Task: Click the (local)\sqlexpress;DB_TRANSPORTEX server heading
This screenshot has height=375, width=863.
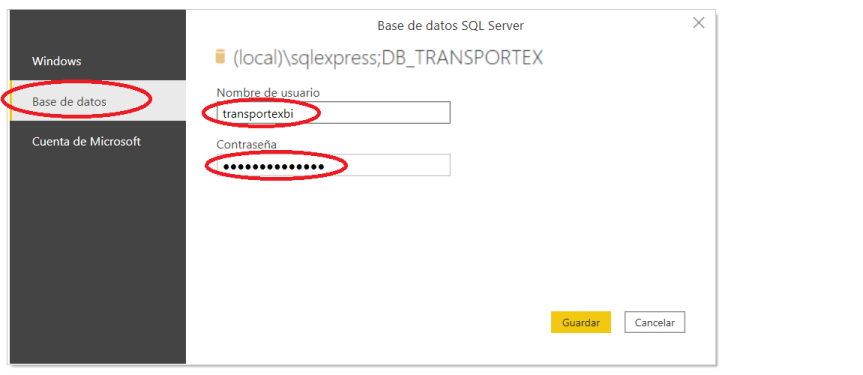Action: coord(388,57)
